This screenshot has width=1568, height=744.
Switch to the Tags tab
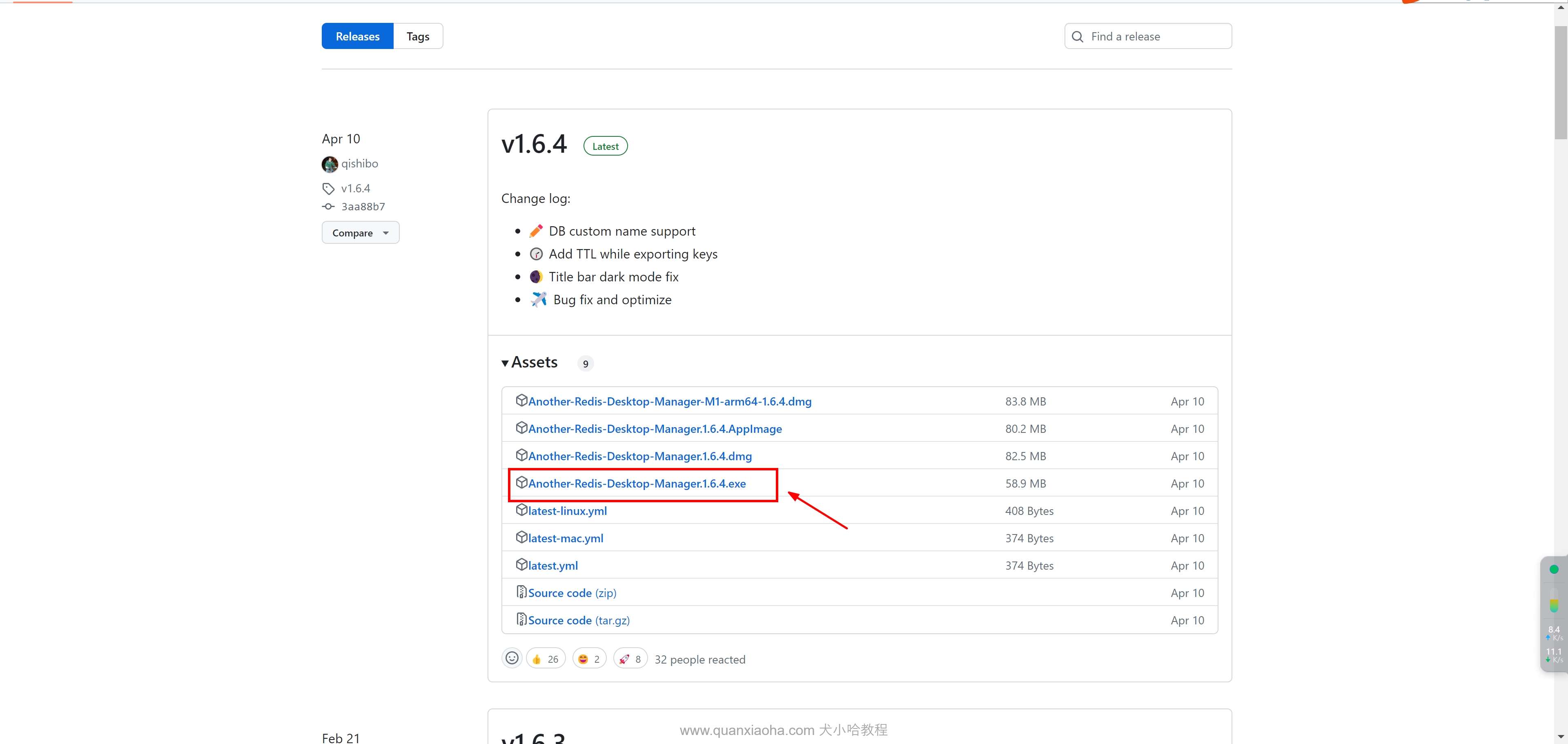(418, 36)
